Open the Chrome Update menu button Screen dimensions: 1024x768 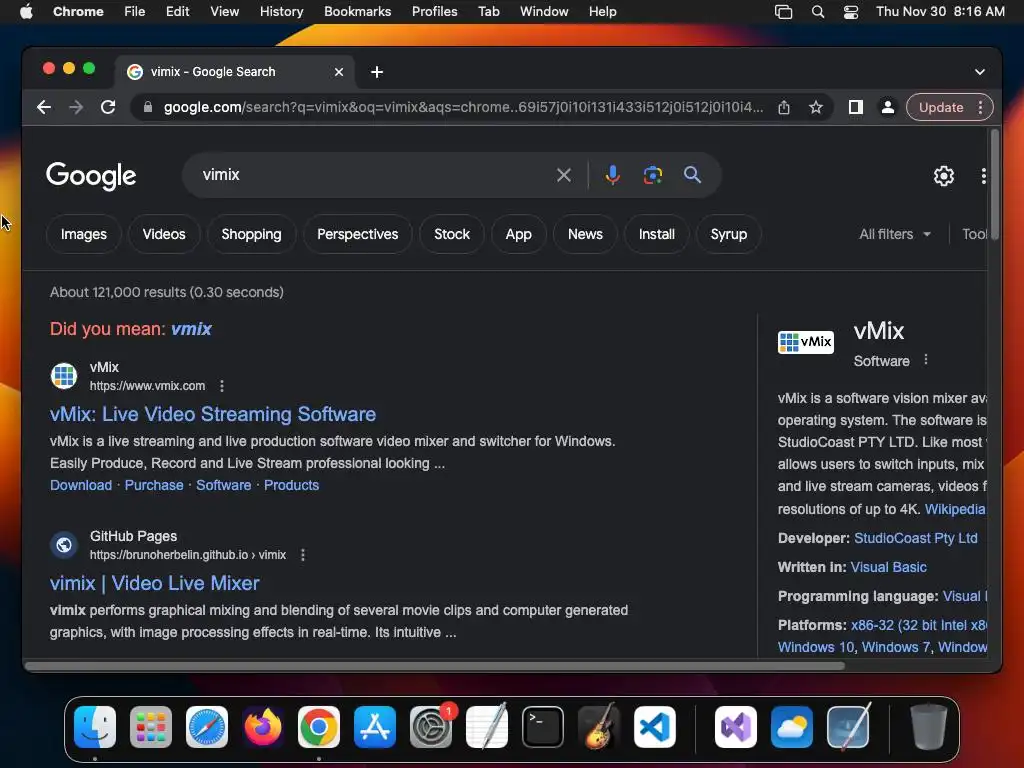[x=950, y=107]
